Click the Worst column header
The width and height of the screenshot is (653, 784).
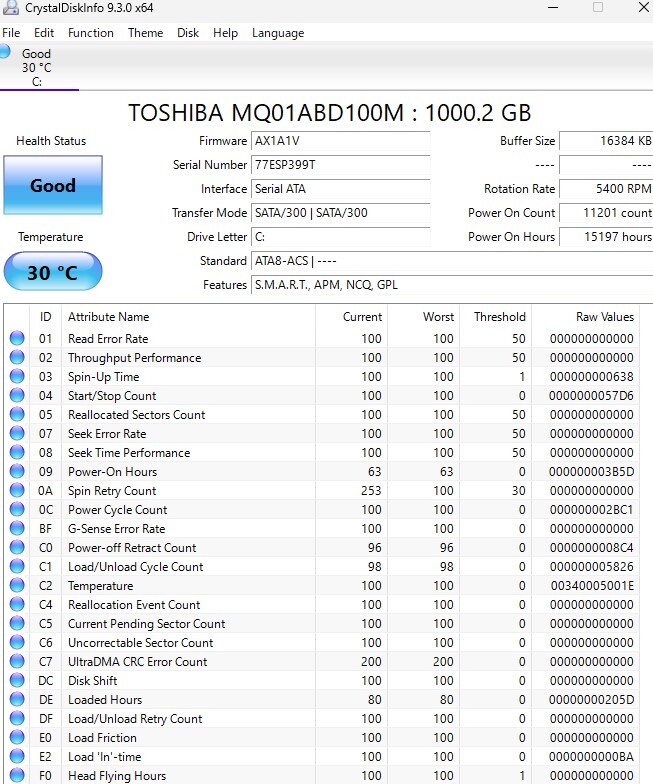click(438, 317)
